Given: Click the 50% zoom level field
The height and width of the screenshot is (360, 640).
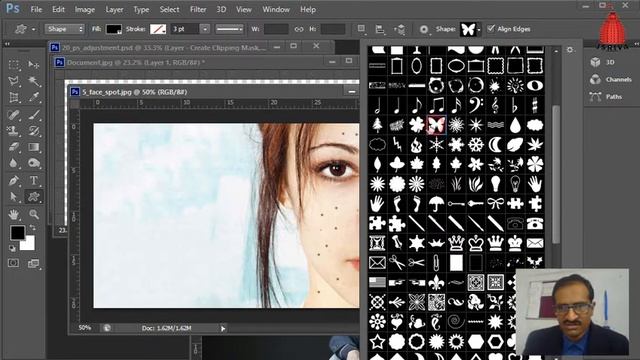Looking at the screenshot, I should 84,328.
